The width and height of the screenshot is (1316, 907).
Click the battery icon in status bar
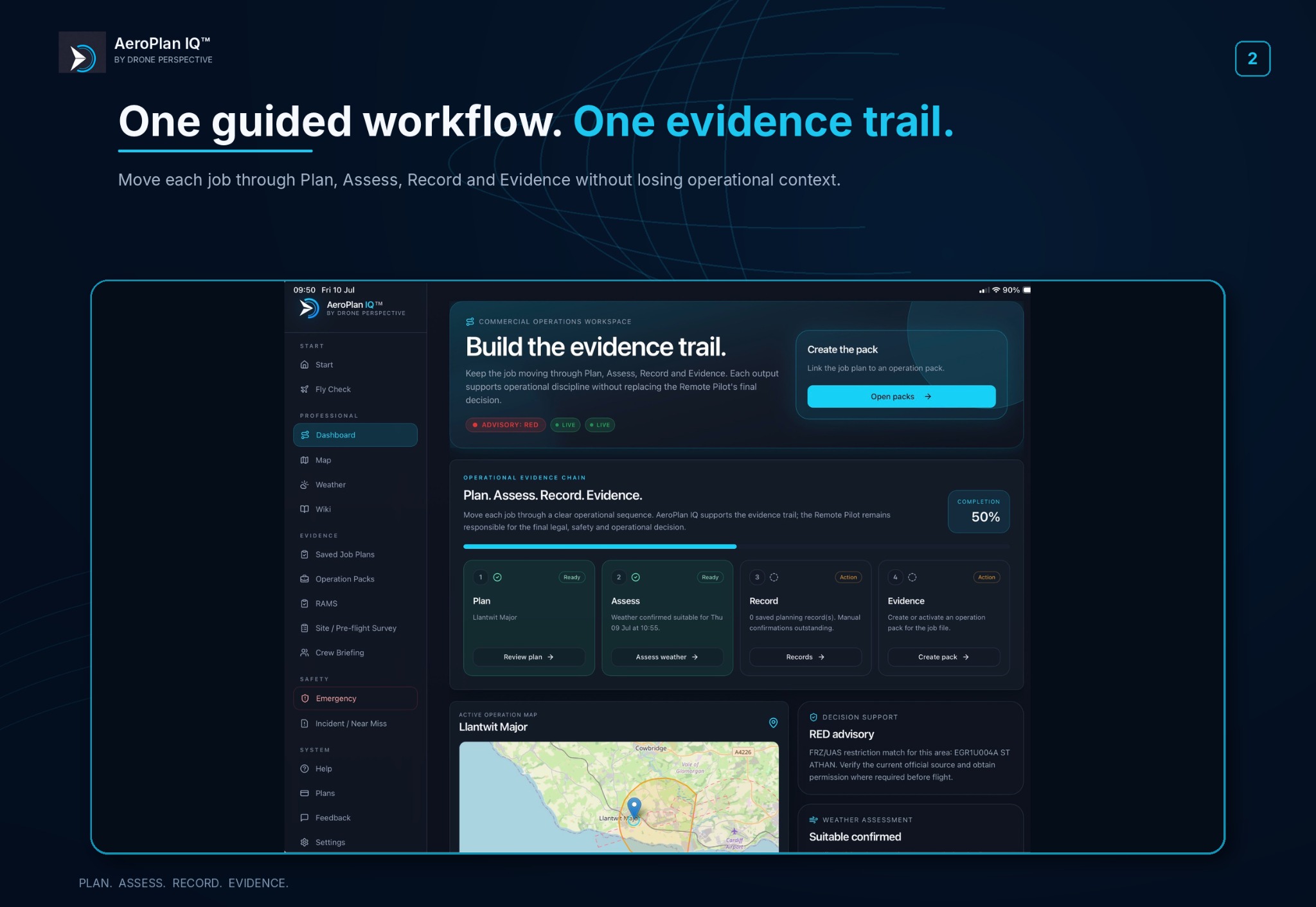tap(1027, 290)
